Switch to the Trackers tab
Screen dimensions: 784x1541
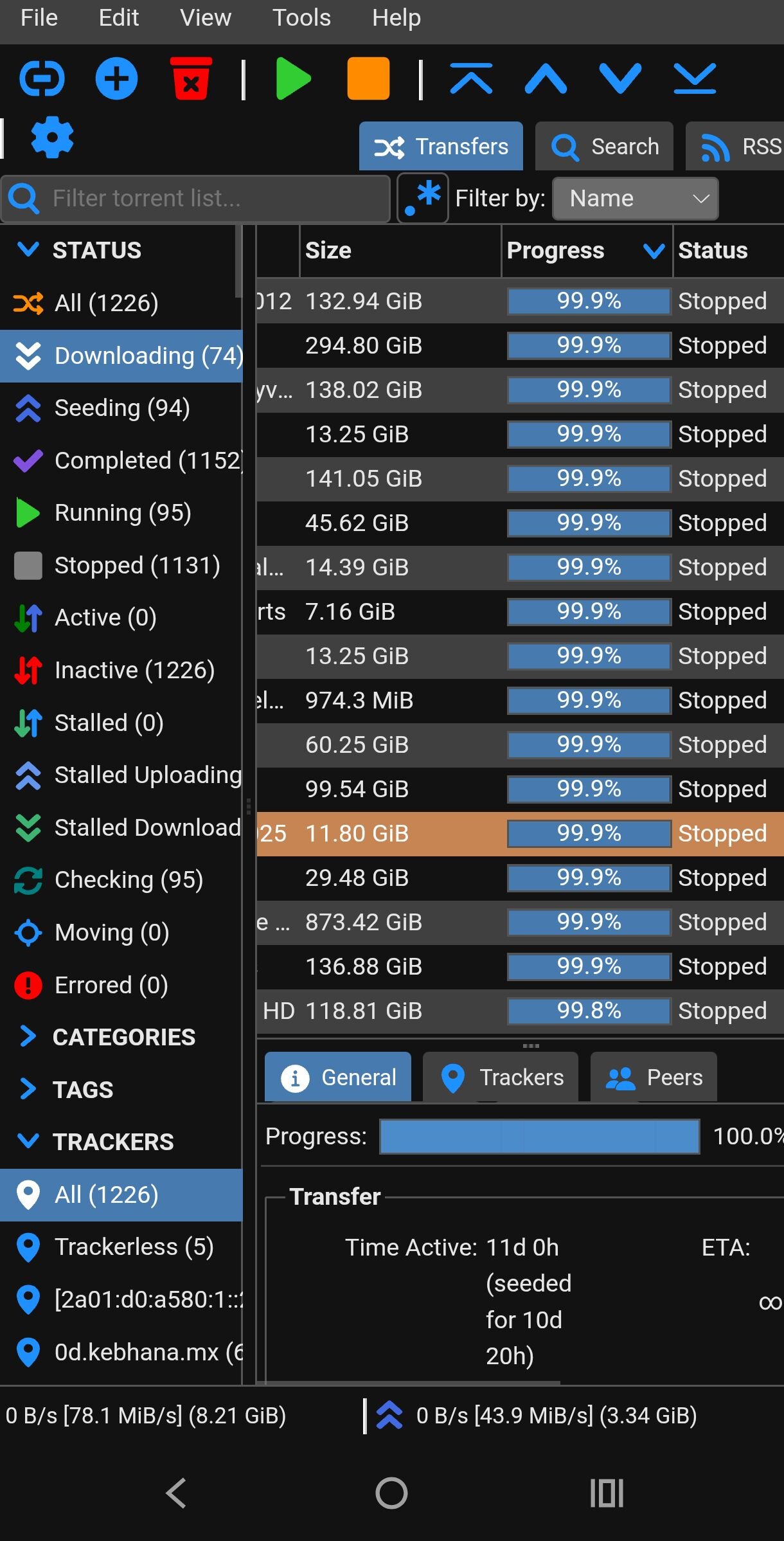tap(501, 1077)
